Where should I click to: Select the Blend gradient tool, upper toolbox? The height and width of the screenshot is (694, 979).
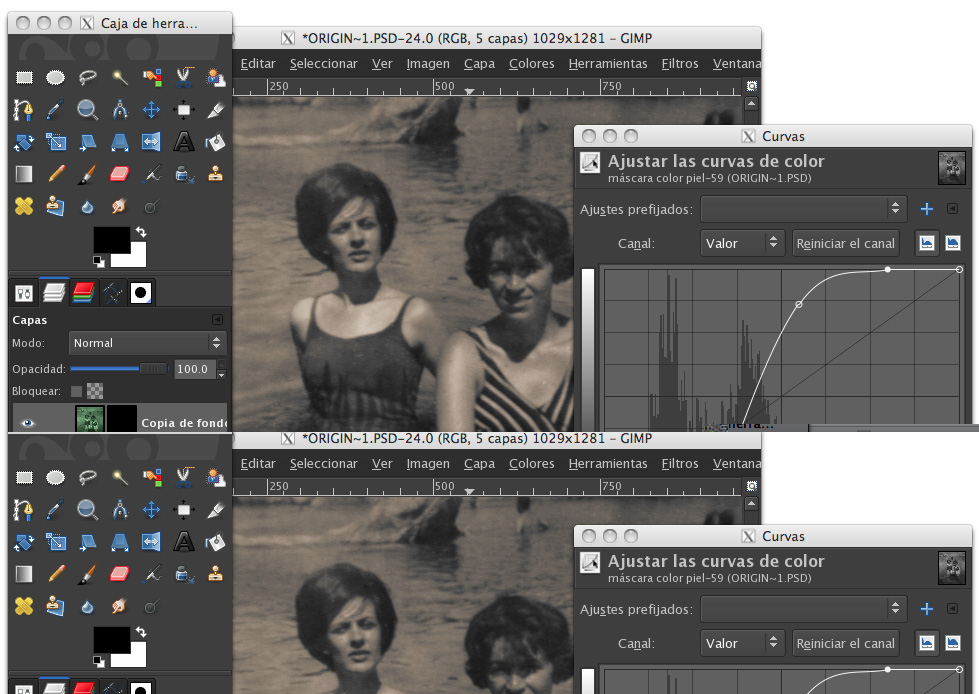24,174
